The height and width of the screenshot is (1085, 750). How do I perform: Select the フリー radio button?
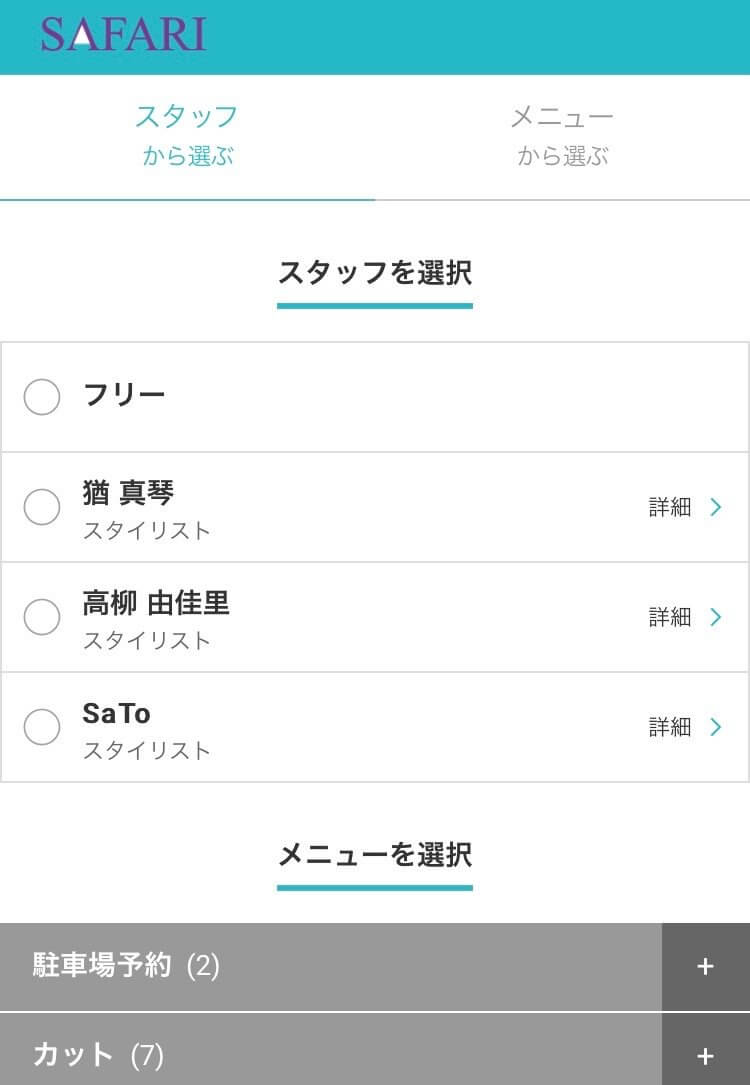[42, 397]
